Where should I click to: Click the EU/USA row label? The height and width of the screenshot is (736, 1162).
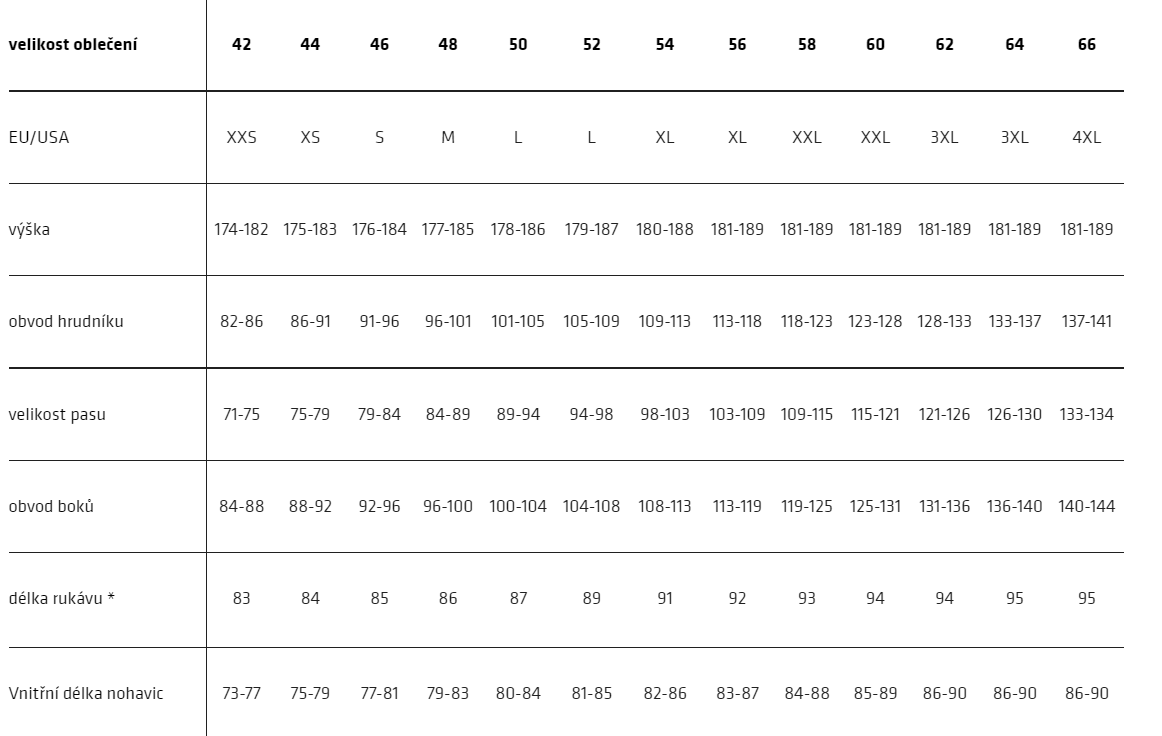(x=39, y=137)
